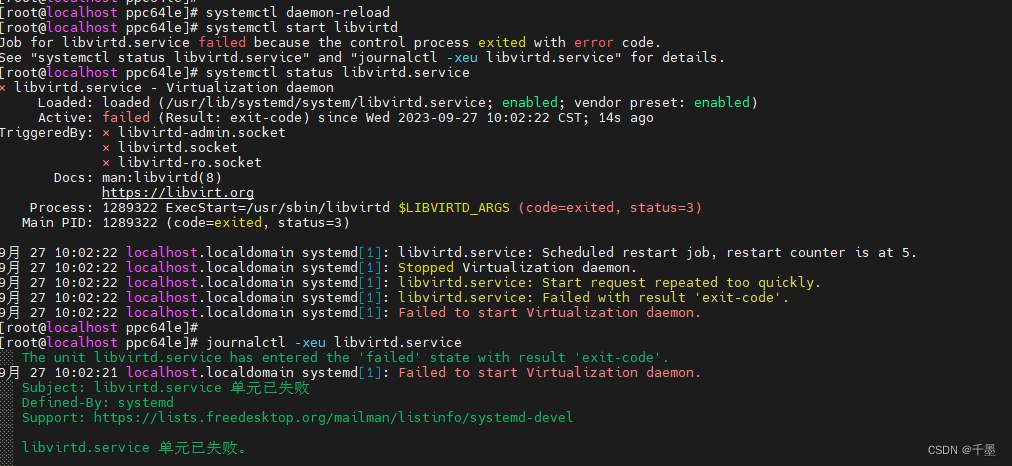Click "entered the 'failed' state" journal message
This screenshot has width=1012, height=466.
pos(345,357)
